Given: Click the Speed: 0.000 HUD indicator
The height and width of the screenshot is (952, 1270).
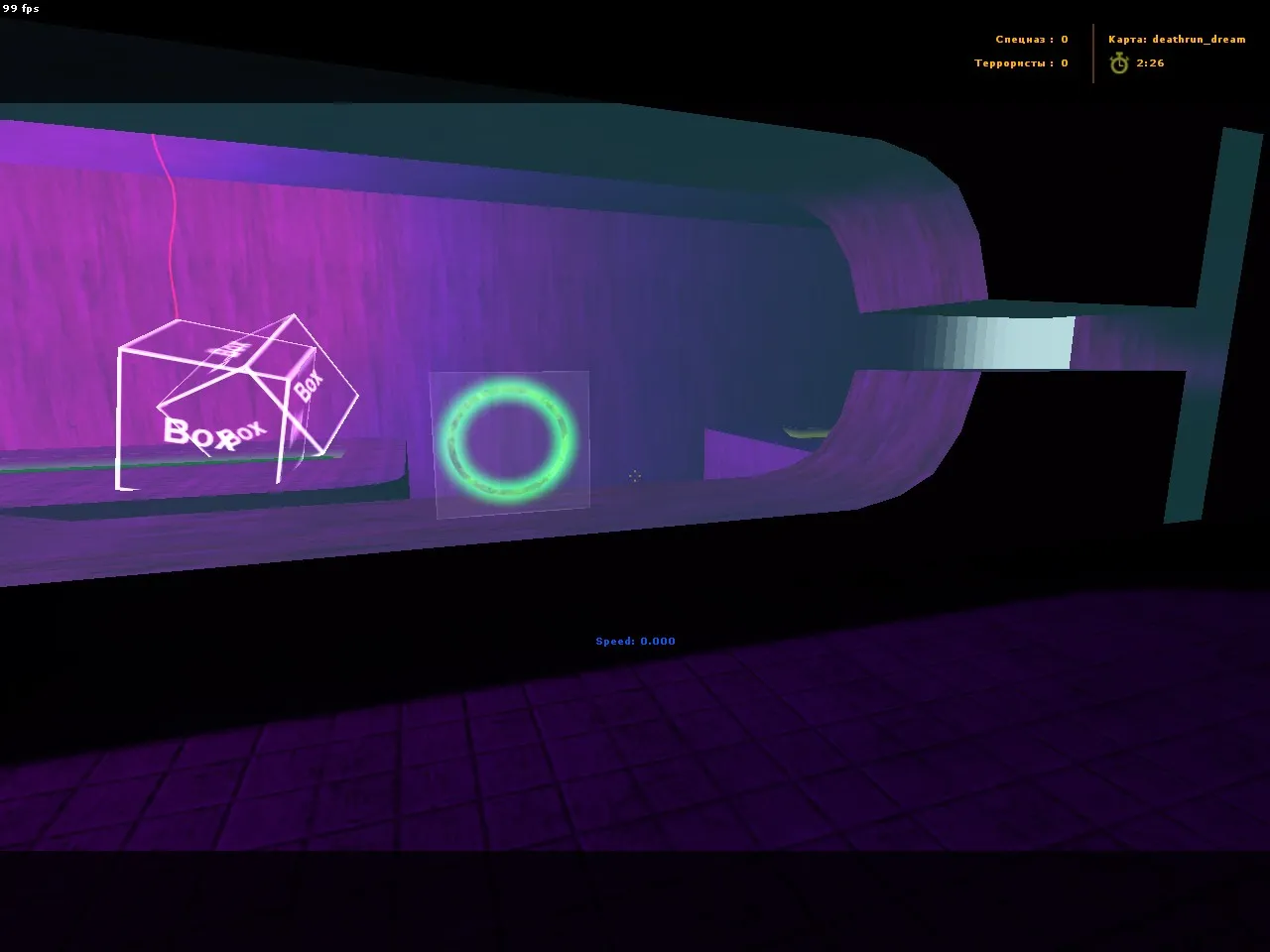Looking at the screenshot, I should tap(634, 641).
